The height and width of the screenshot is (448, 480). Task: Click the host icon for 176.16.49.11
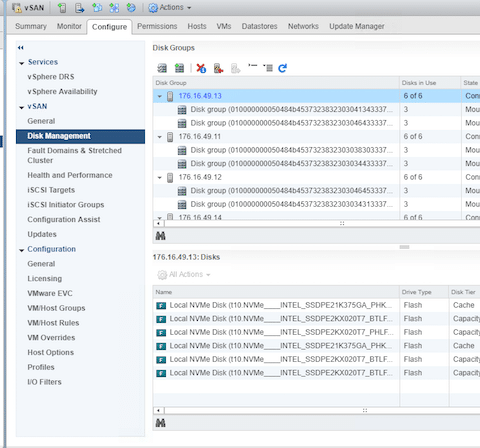click(x=170, y=137)
